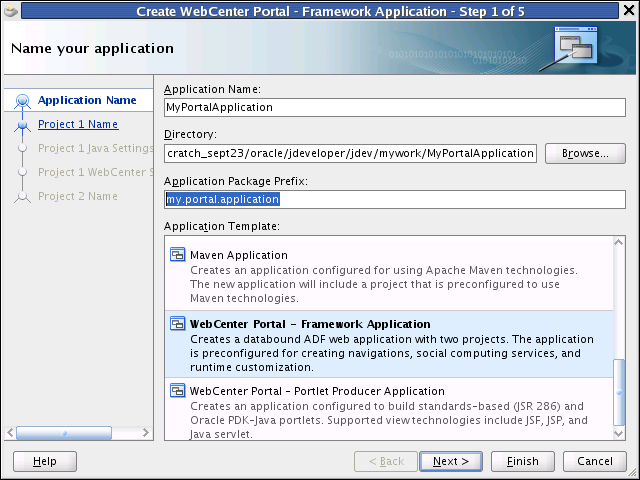The height and width of the screenshot is (480, 640).
Task: Select the Maven Application template
Action: 389,276
